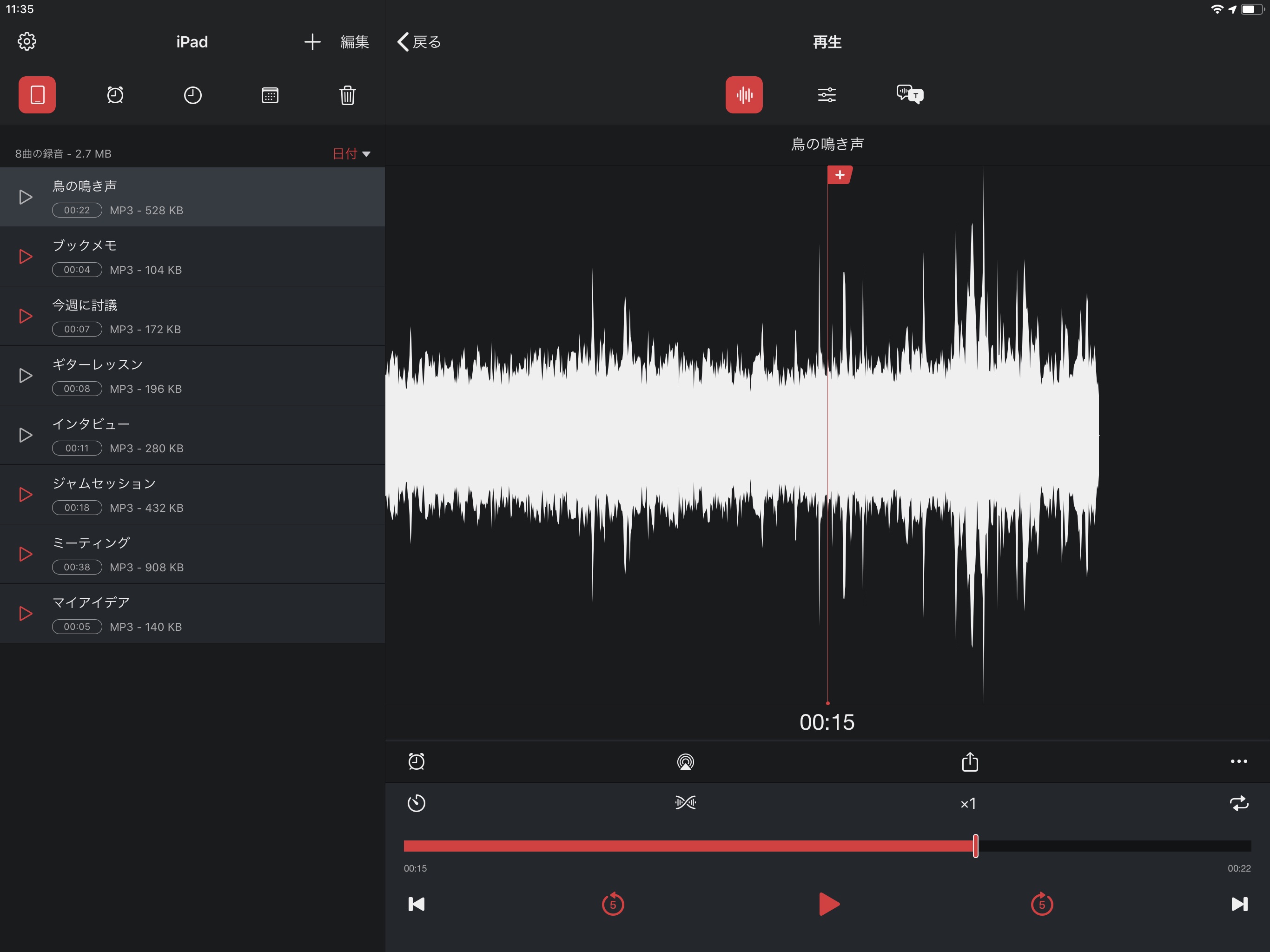This screenshot has height=952, width=1270.
Task: Open the calendar tab
Action: (270, 95)
